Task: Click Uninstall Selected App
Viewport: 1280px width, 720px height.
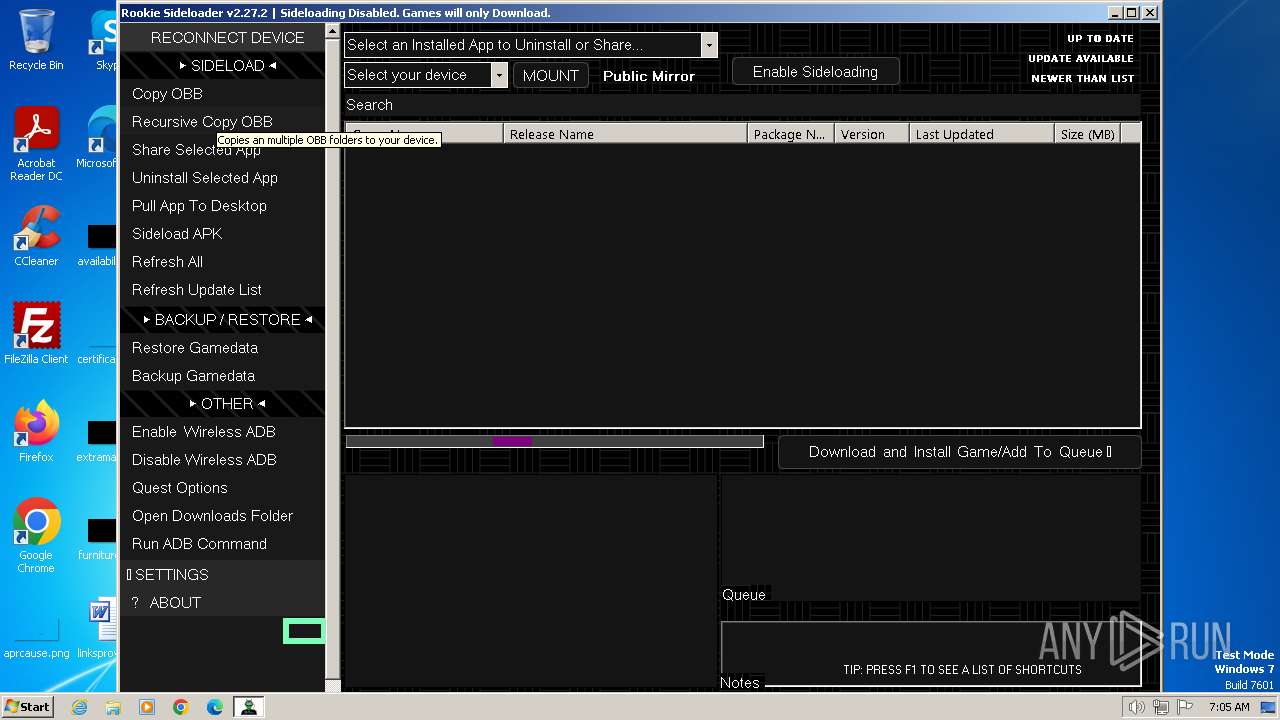Action: [222, 178]
